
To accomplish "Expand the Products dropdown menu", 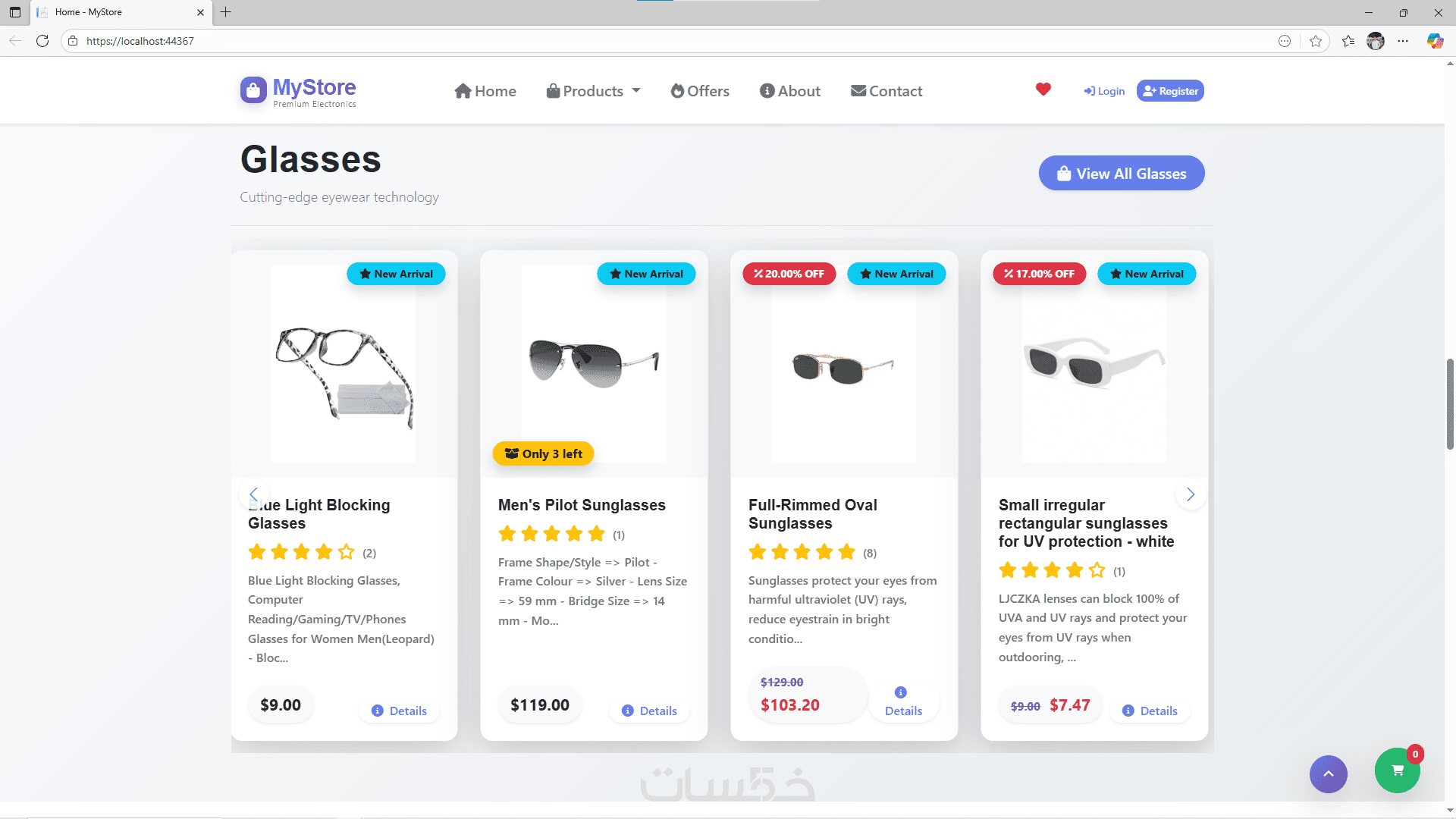I will 594,91.
